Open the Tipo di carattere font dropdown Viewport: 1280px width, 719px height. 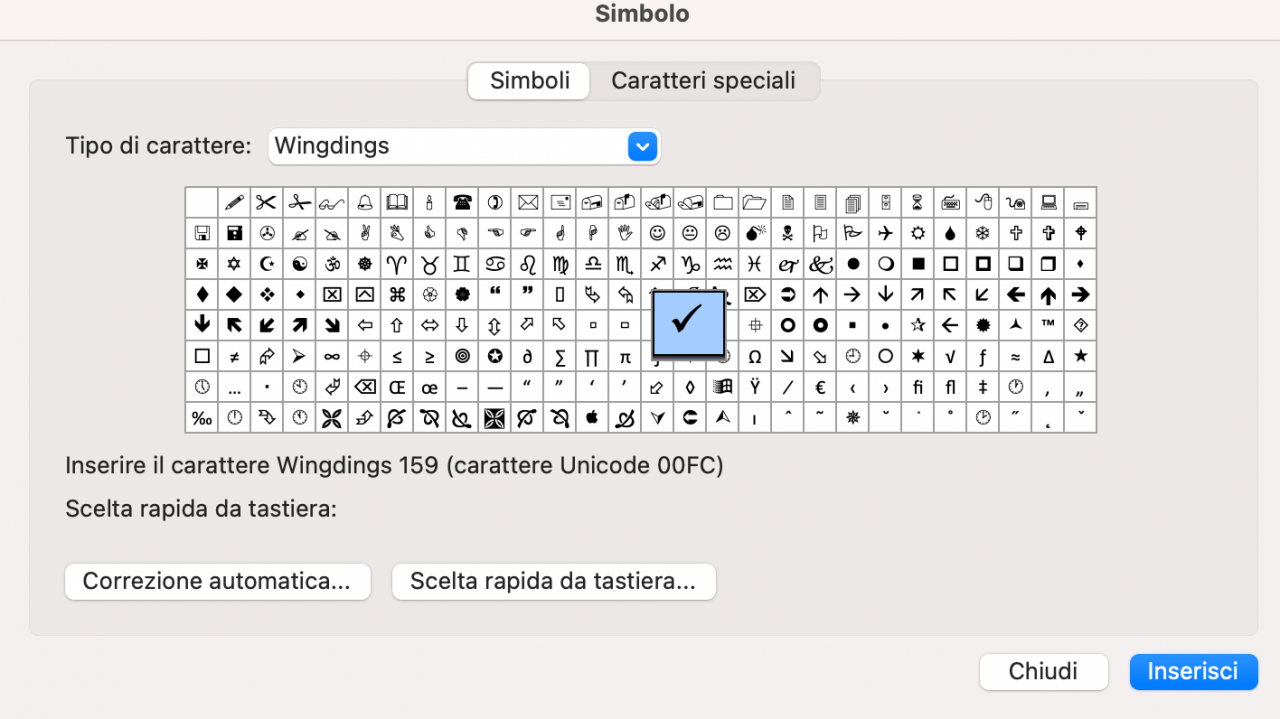pos(464,146)
